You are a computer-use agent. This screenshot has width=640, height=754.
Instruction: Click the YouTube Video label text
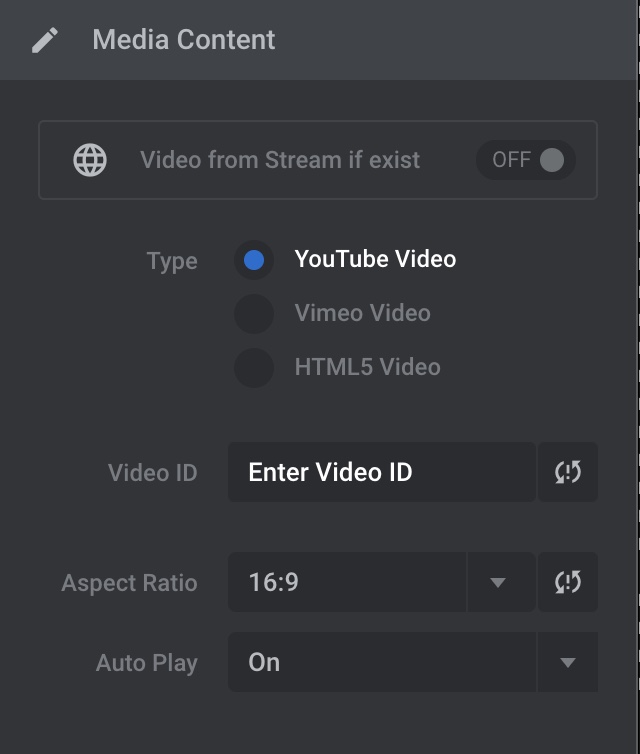376,259
